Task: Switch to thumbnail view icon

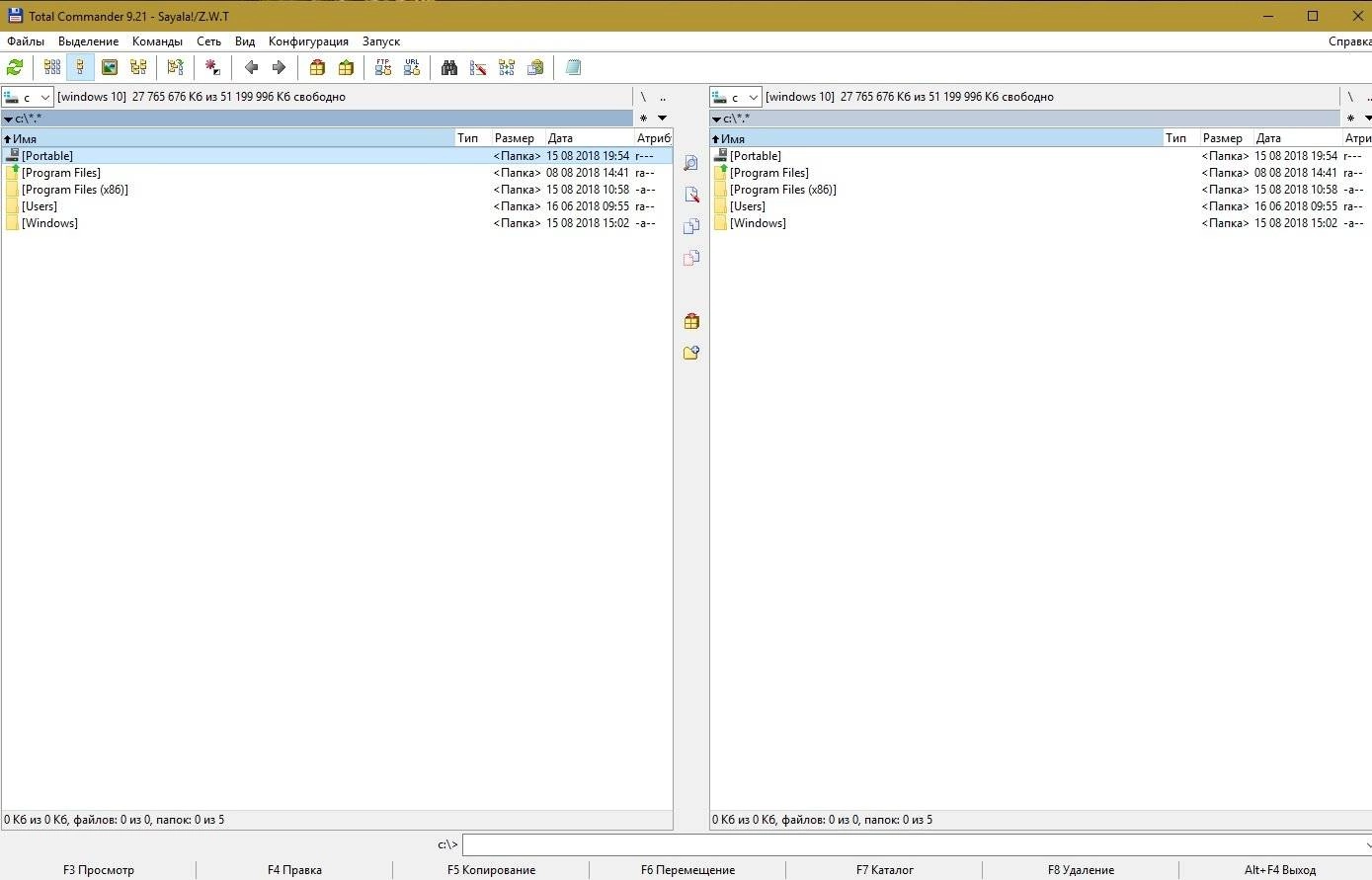Action: click(x=110, y=67)
